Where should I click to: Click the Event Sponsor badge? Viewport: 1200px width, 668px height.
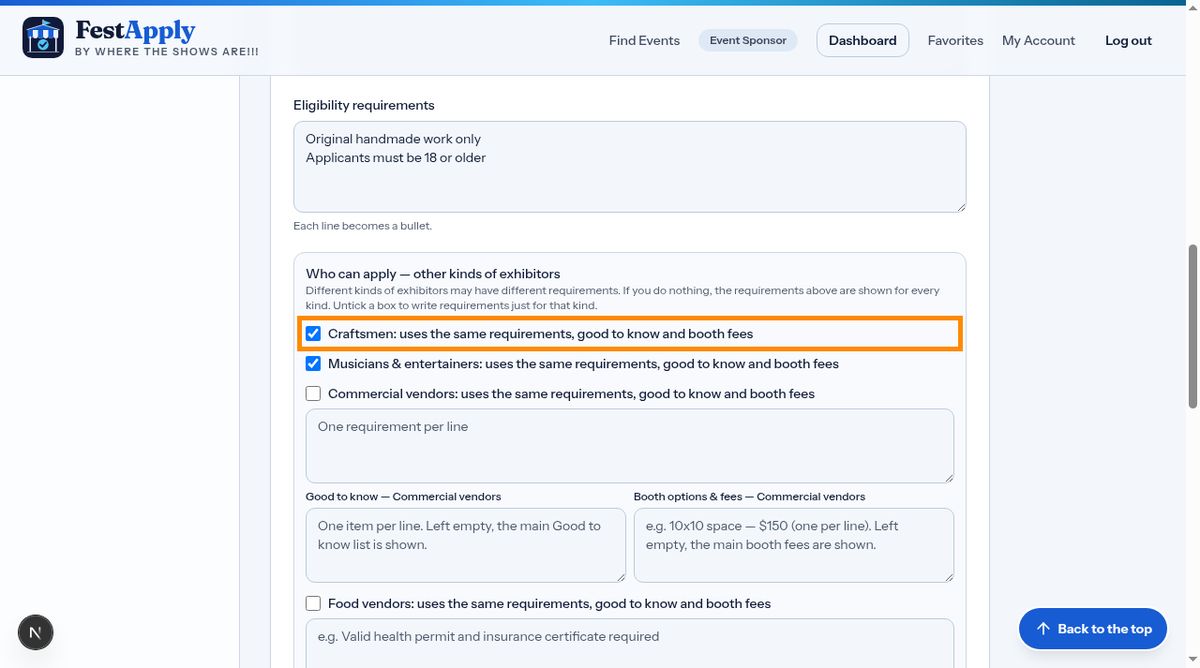pyautogui.click(x=748, y=41)
